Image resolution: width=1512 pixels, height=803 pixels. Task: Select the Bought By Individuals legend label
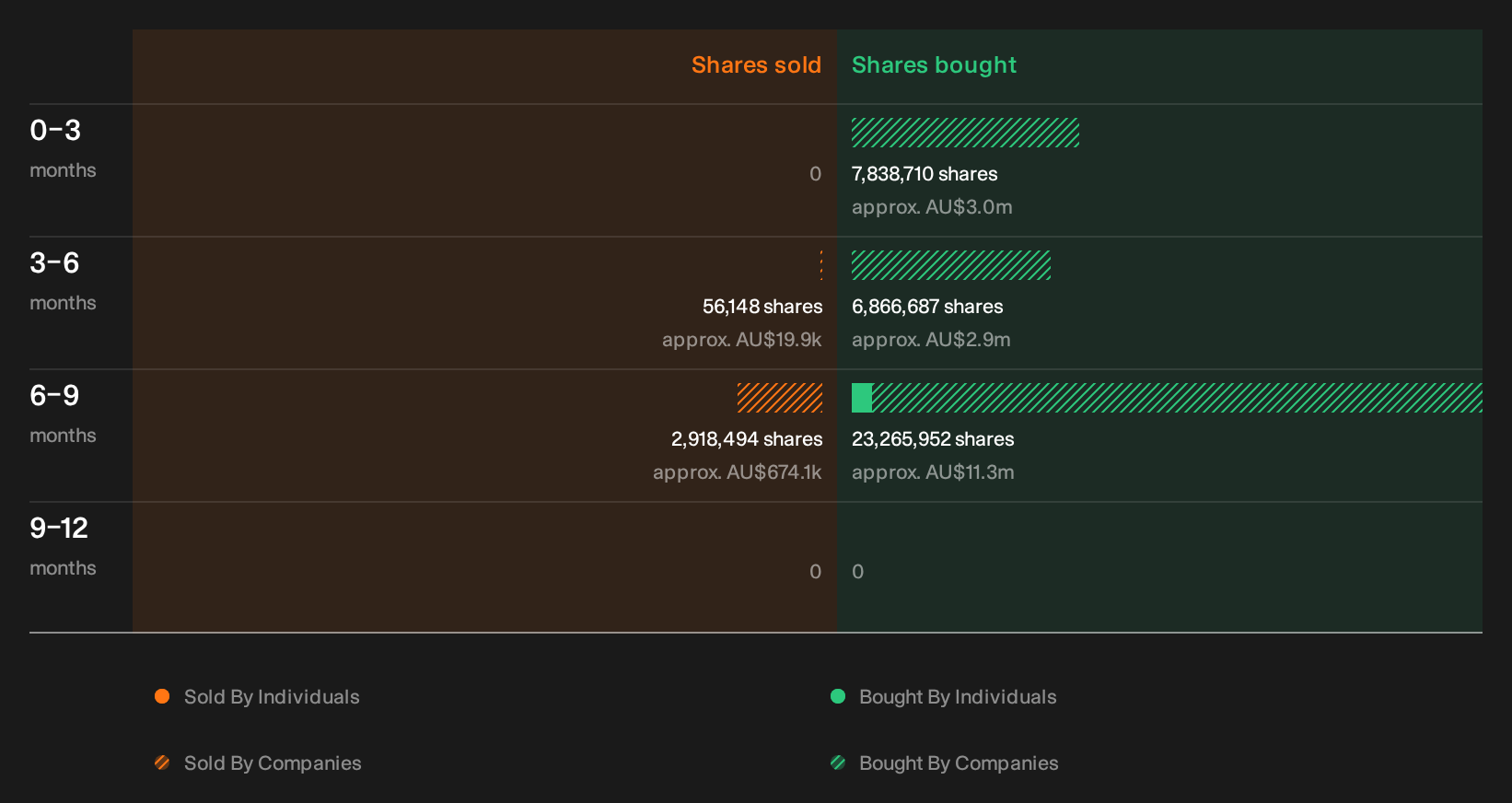pyautogui.click(x=958, y=697)
